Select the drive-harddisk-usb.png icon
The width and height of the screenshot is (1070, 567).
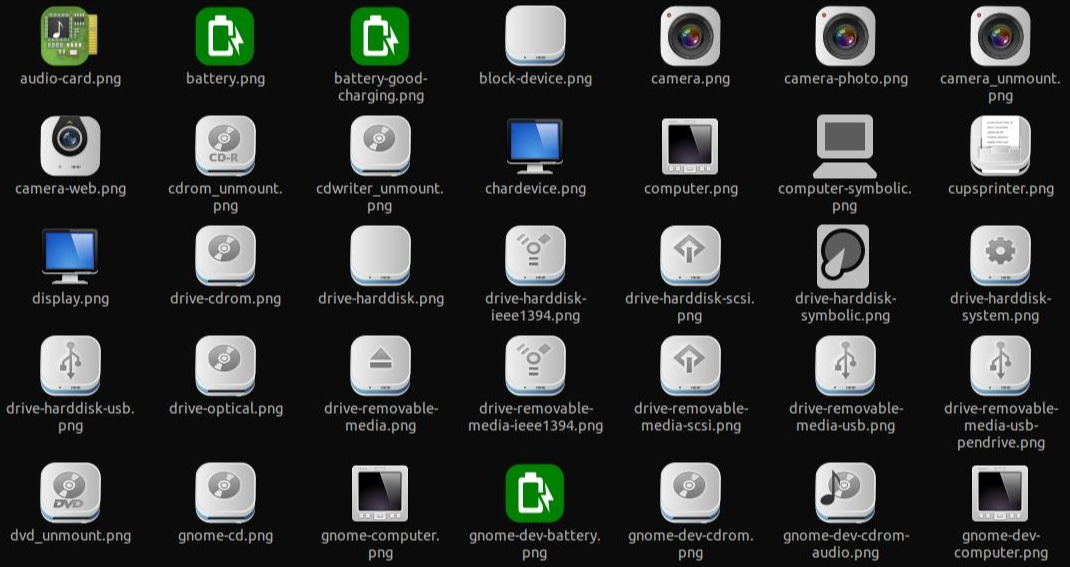pos(70,366)
